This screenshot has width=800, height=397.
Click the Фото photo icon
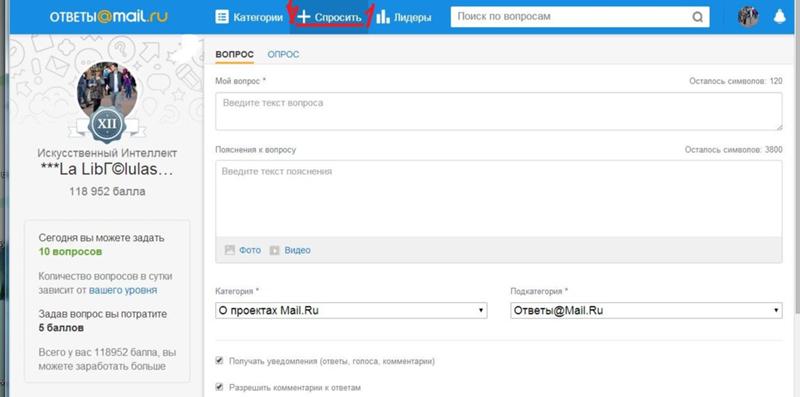point(230,250)
